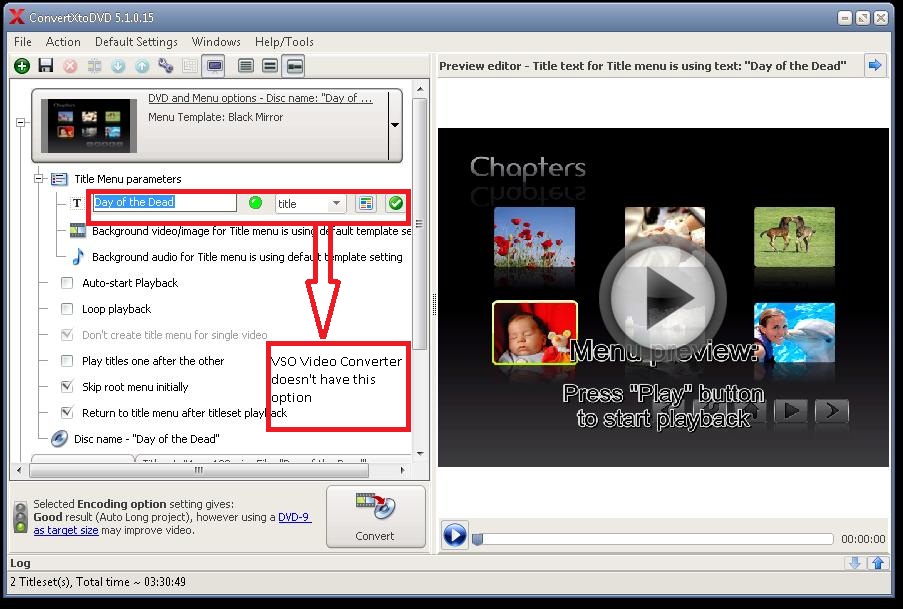Image resolution: width=903 pixels, height=609 pixels.
Task: Select the detailed list view icon
Action: click(246, 66)
